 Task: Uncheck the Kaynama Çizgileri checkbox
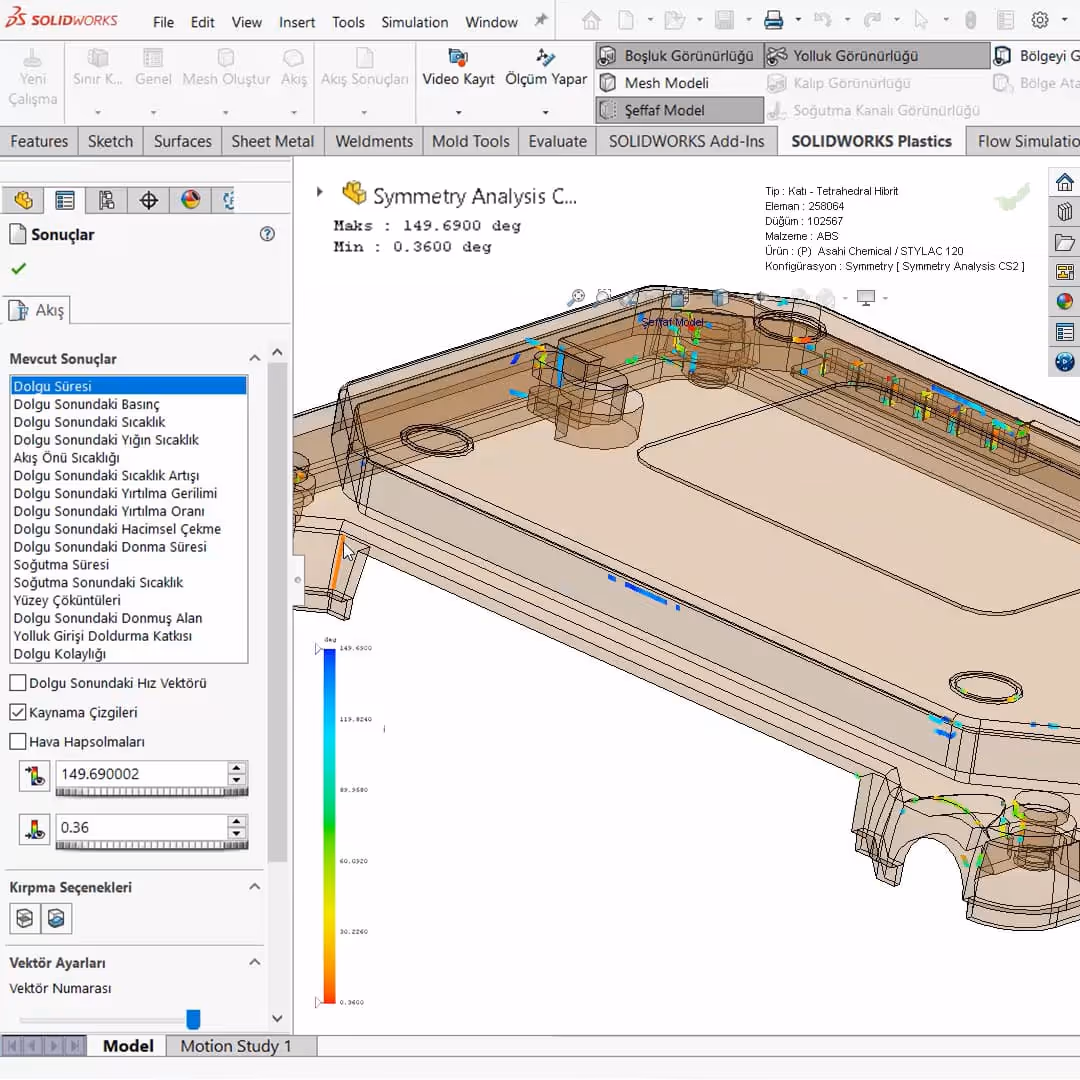[18, 712]
